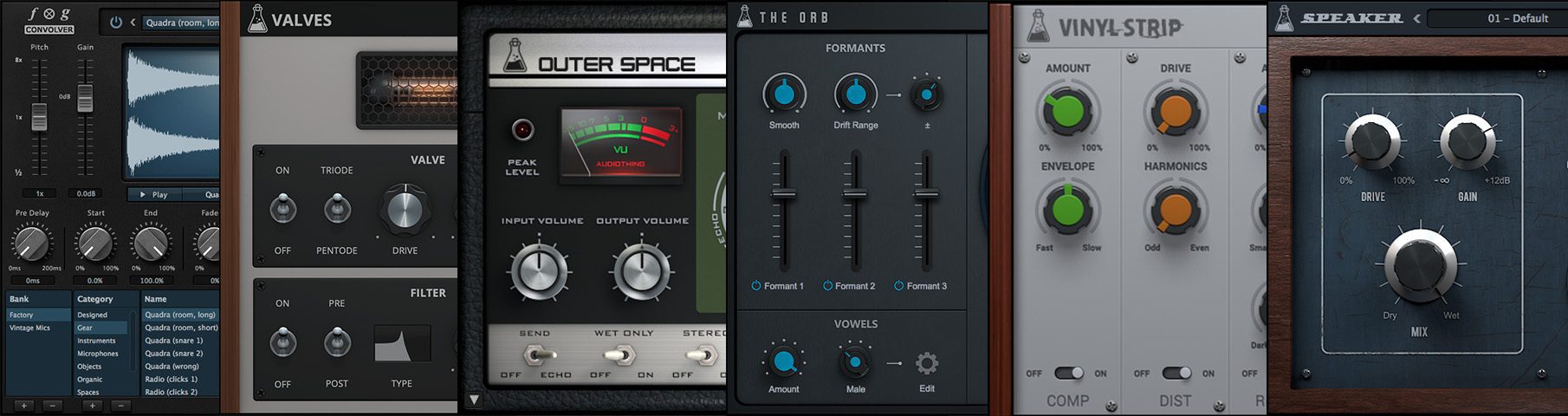1568x416 pixels.
Task: Click minus button under the Bank list
Action: point(52,406)
